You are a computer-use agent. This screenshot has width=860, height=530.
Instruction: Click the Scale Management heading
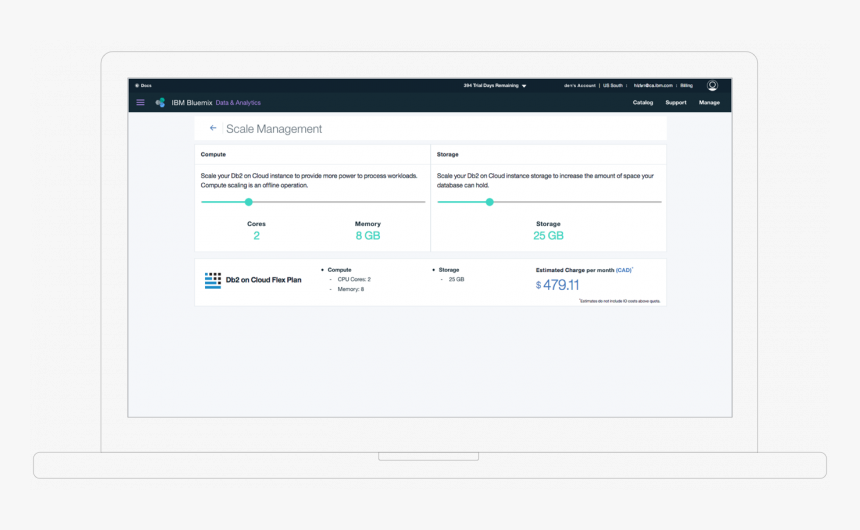274,129
